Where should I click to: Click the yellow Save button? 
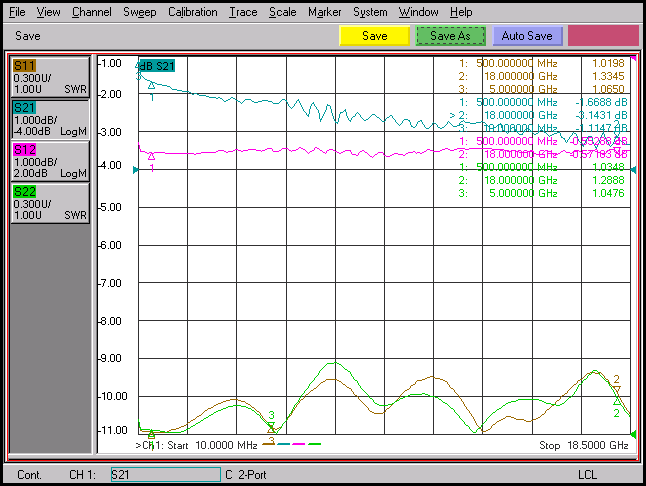(x=374, y=36)
